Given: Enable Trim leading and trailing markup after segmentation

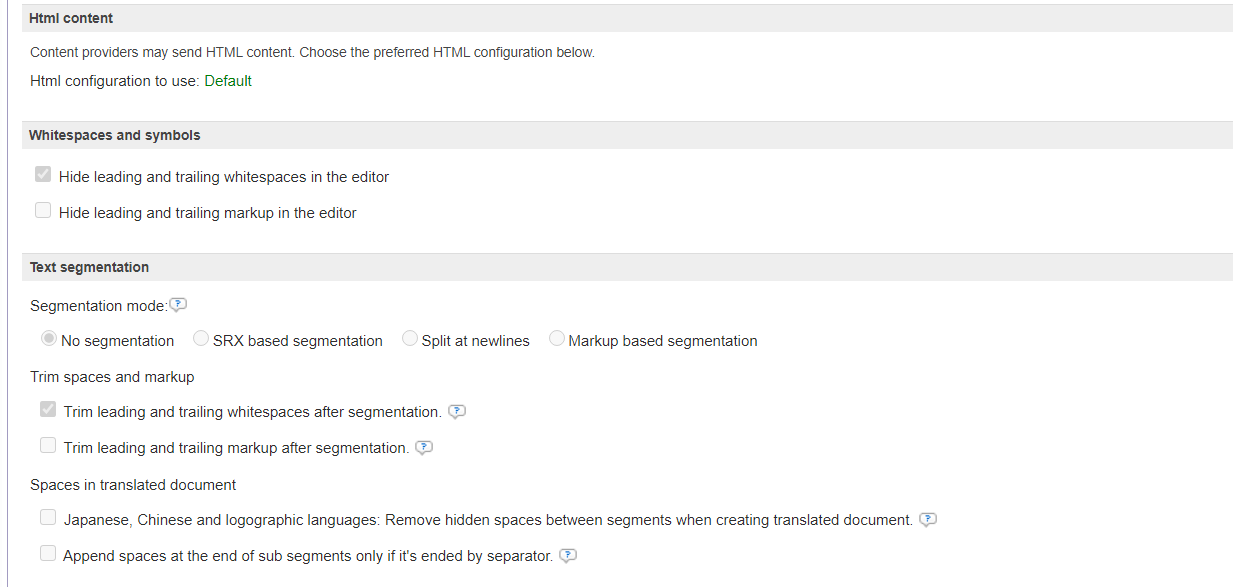Looking at the screenshot, I should [48, 446].
